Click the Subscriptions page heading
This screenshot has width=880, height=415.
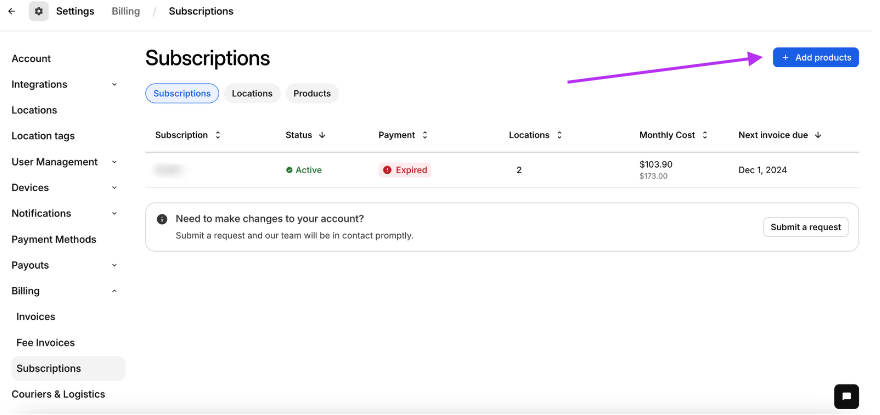point(208,58)
